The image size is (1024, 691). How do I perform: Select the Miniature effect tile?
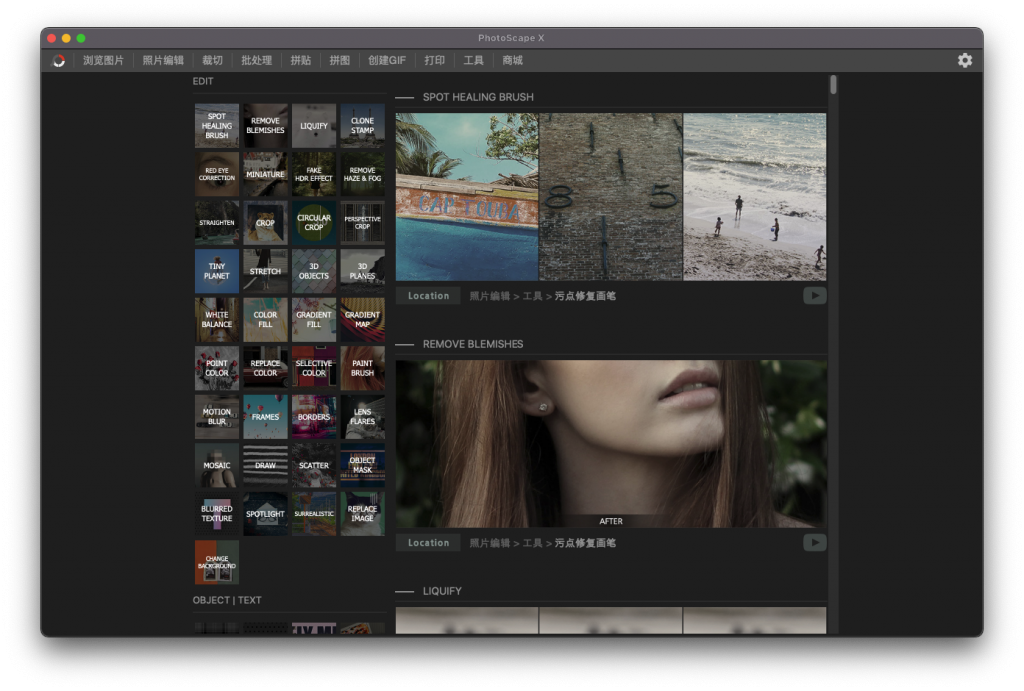265,174
